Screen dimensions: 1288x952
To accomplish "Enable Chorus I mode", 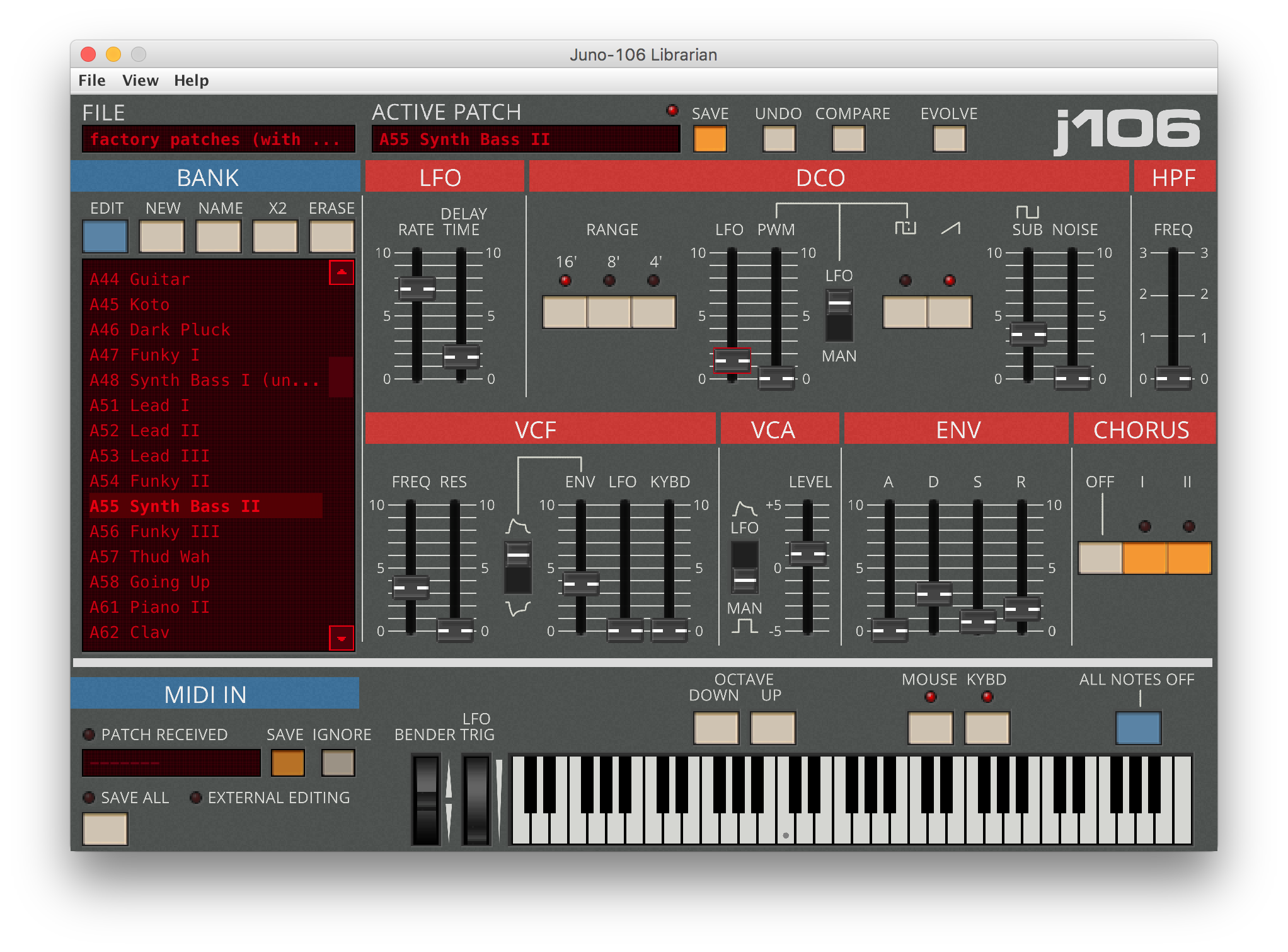I will pos(1145,558).
